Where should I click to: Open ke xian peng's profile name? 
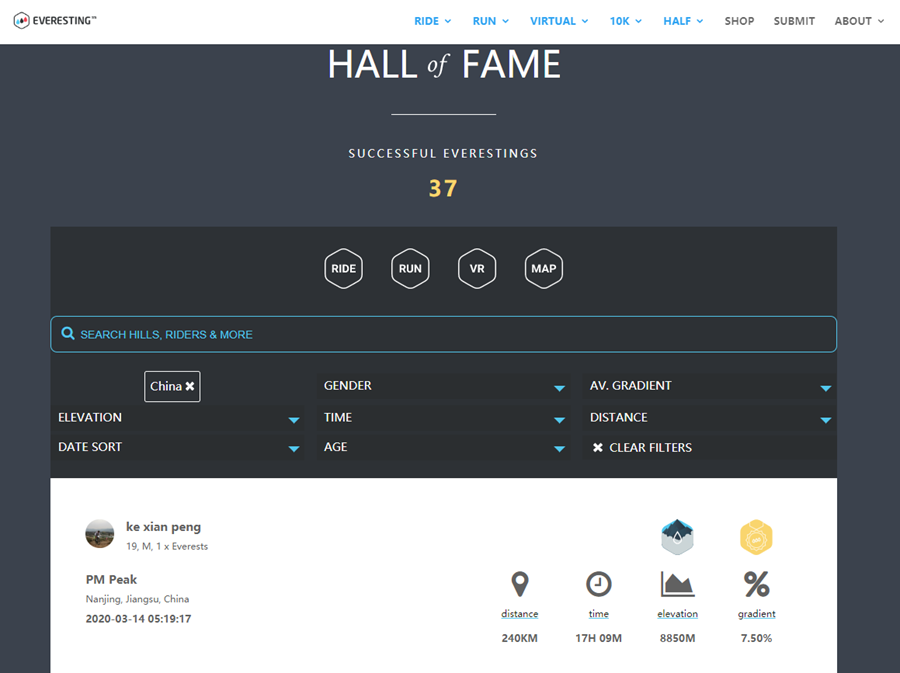click(x=164, y=527)
